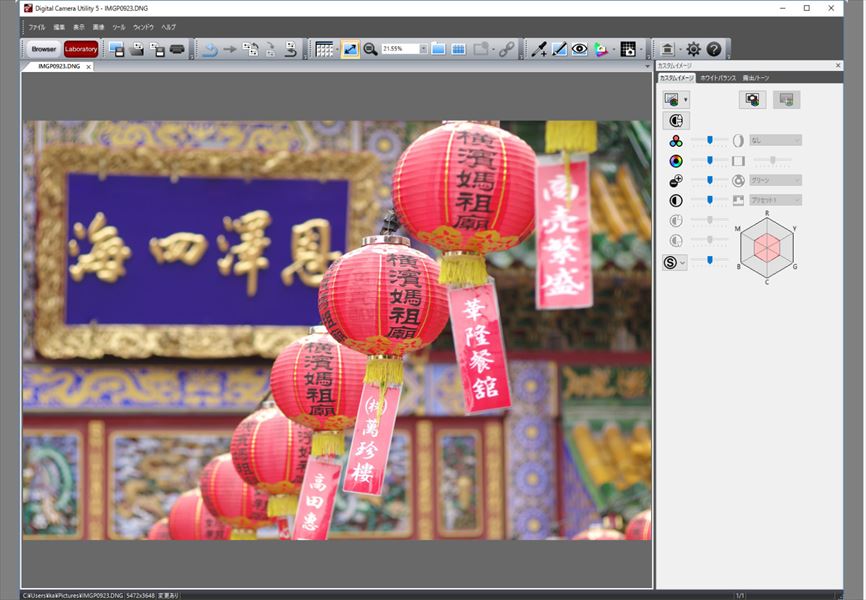Expand the document tab list arrow
The height and width of the screenshot is (600, 866).
[x=647, y=66]
